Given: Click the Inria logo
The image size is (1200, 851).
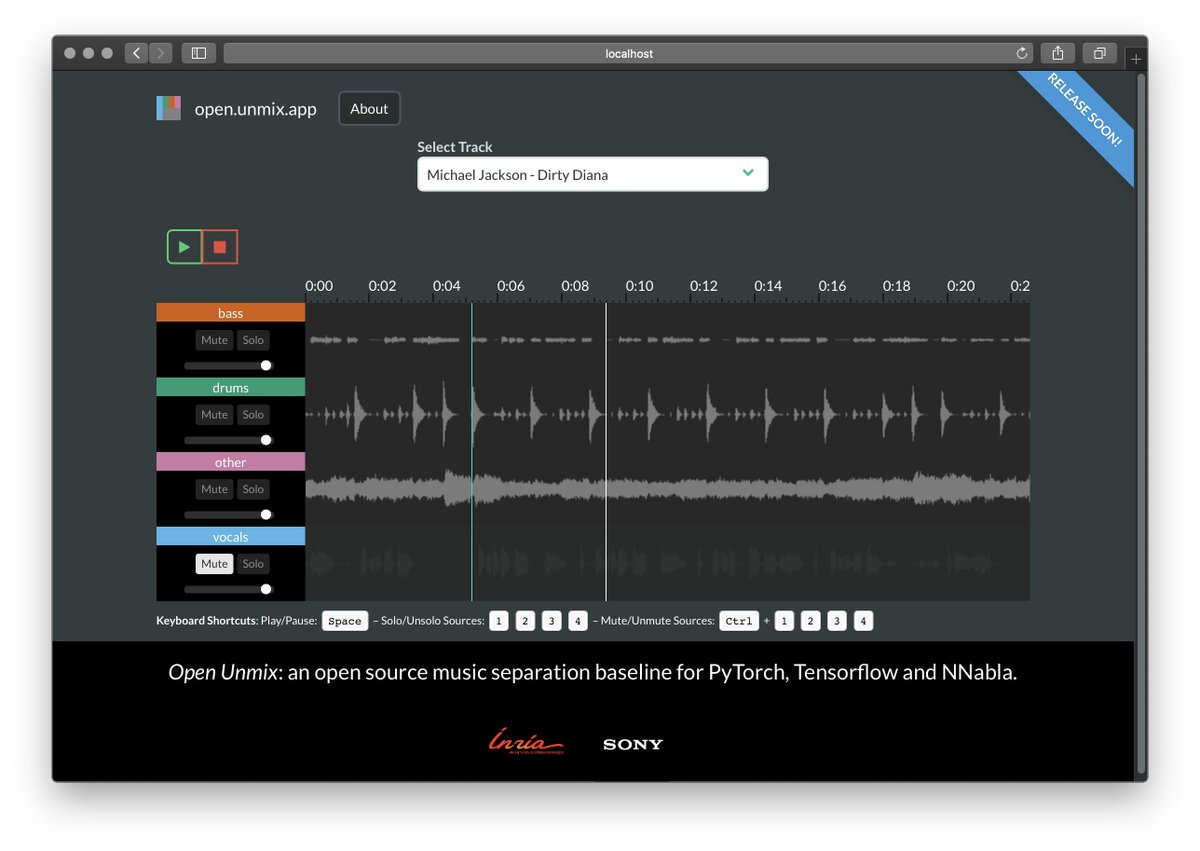Looking at the screenshot, I should click(526, 742).
